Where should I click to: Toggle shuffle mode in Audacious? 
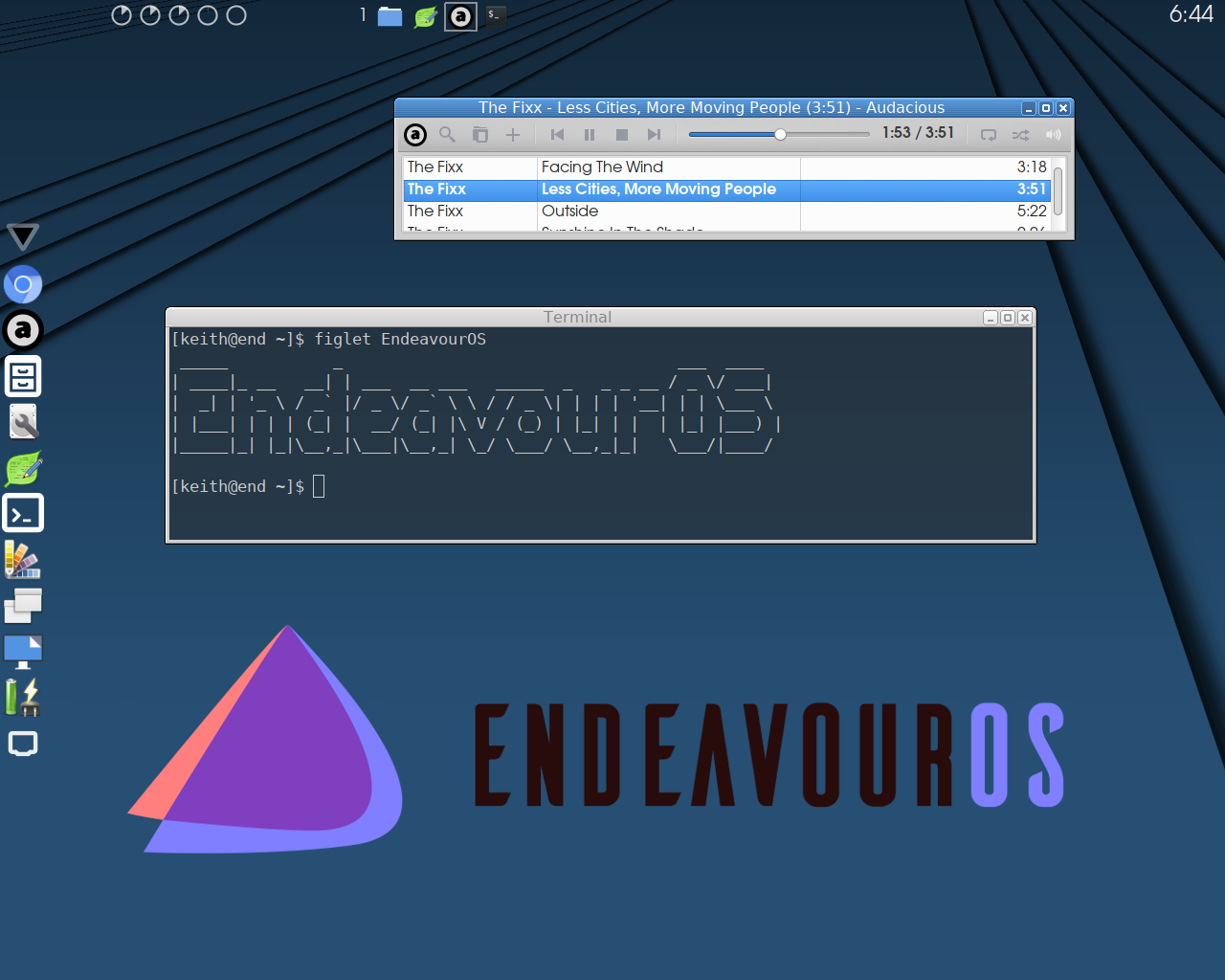1021,135
